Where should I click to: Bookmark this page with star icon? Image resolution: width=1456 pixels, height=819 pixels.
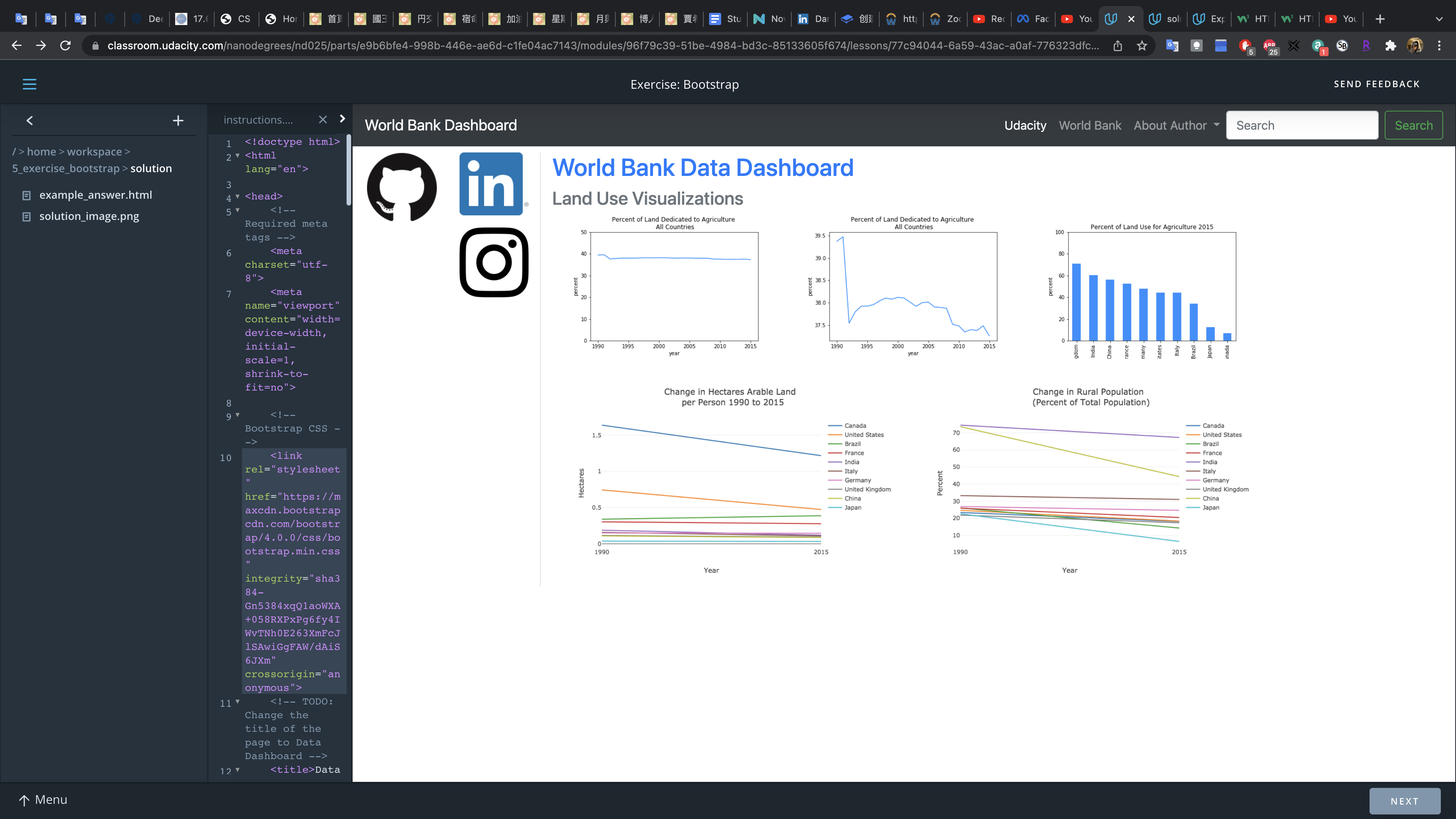pos(1142,46)
